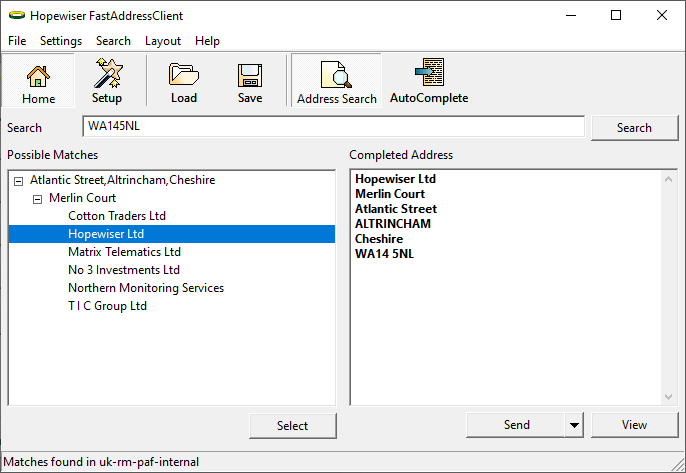The image size is (686, 473).
Task: Open the Help menu
Action: pyautogui.click(x=207, y=41)
